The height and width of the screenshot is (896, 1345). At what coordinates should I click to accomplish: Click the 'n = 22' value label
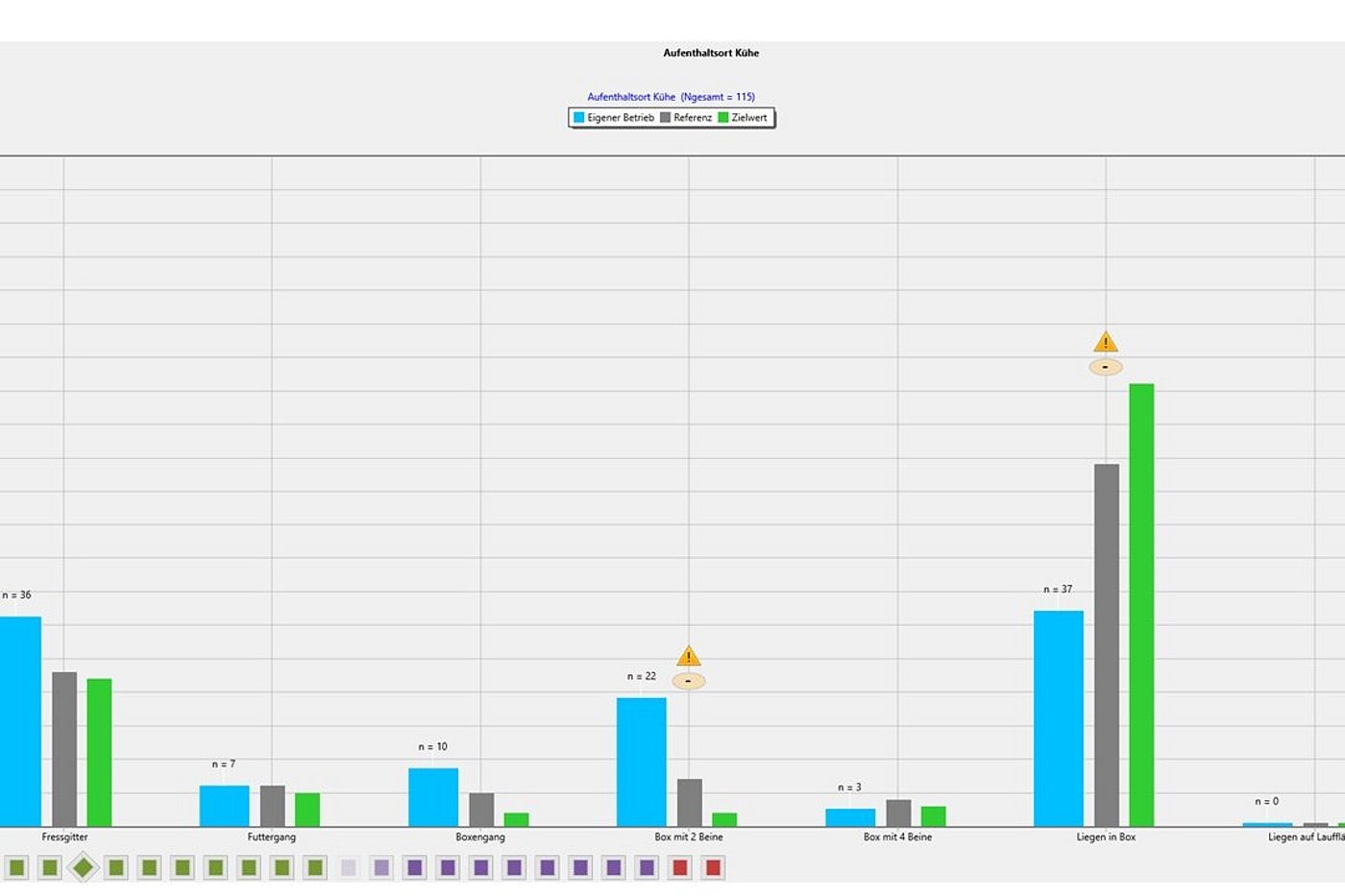(x=642, y=677)
